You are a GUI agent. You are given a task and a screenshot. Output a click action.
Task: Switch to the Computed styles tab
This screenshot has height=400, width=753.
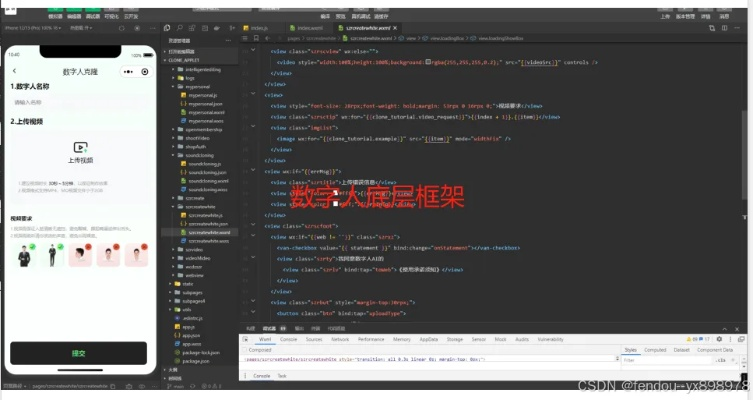coord(655,350)
